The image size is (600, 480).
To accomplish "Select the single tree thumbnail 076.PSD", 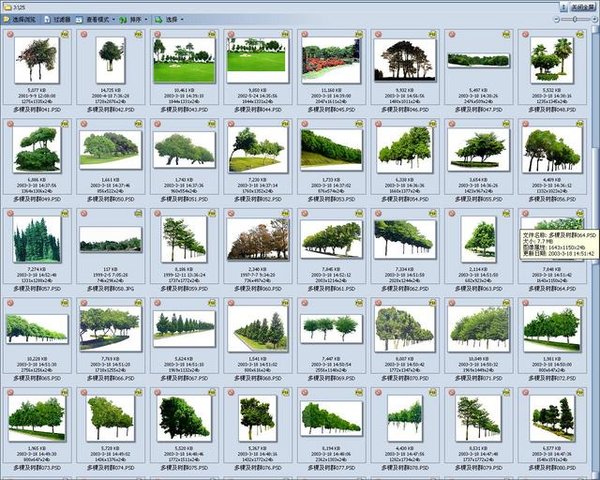I will tap(258, 418).
